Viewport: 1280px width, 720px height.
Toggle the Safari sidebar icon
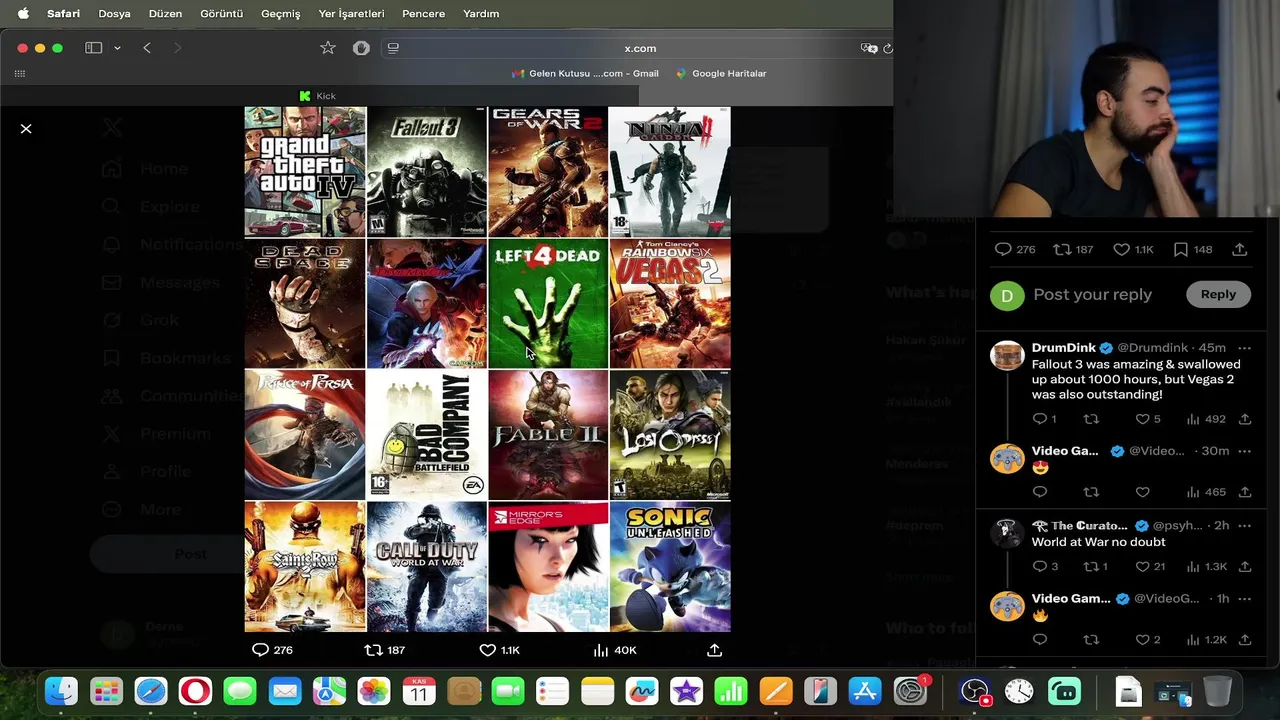[x=94, y=48]
